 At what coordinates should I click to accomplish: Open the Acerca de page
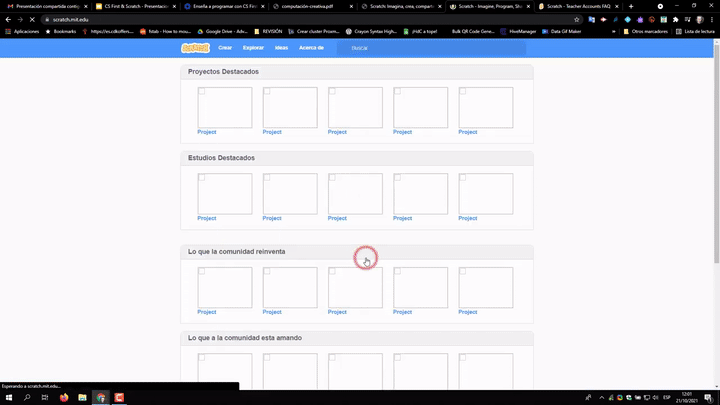click(x=312, y=47)
